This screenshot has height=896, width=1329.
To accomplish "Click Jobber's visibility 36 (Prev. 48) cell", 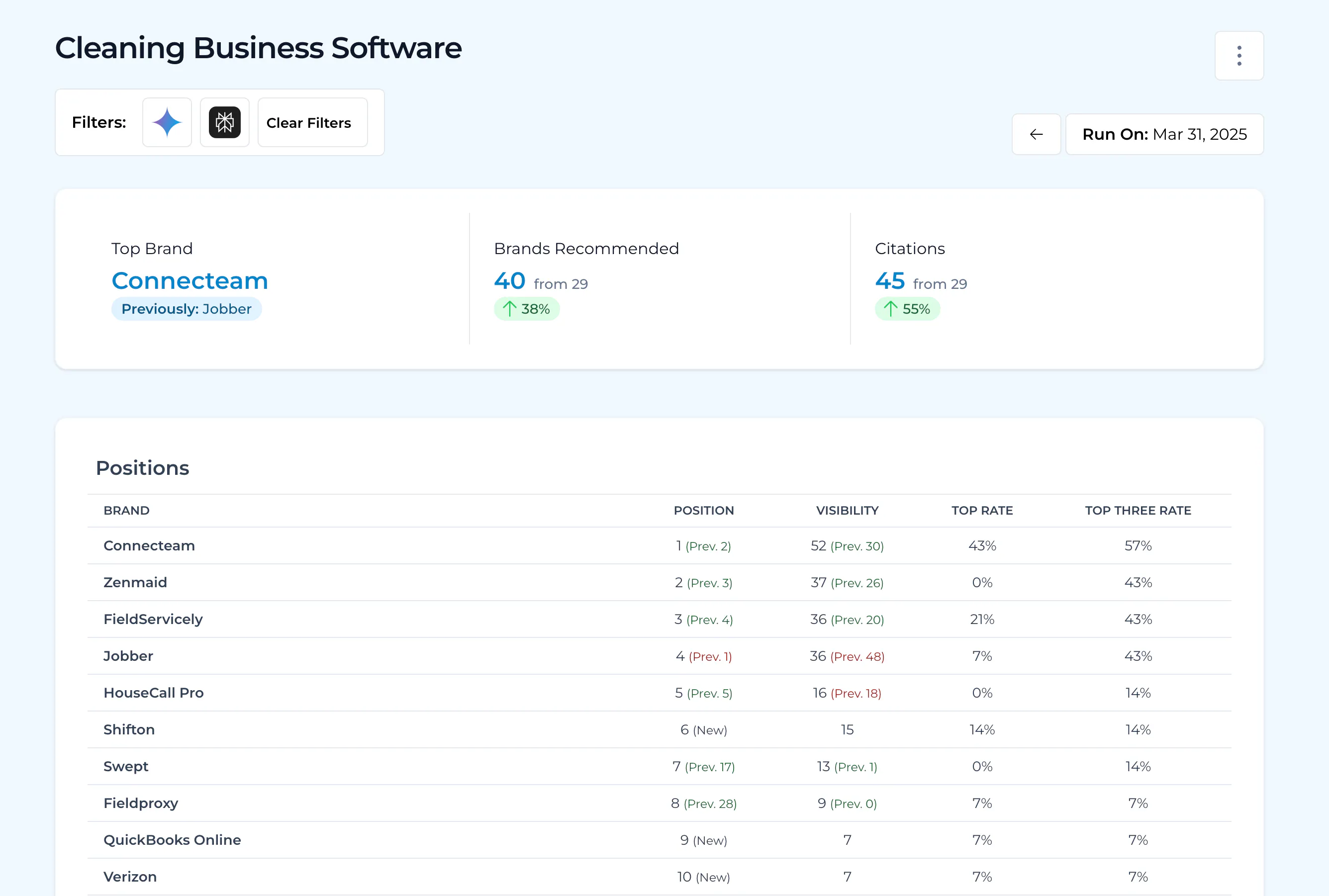I will [x=847, y=656].
